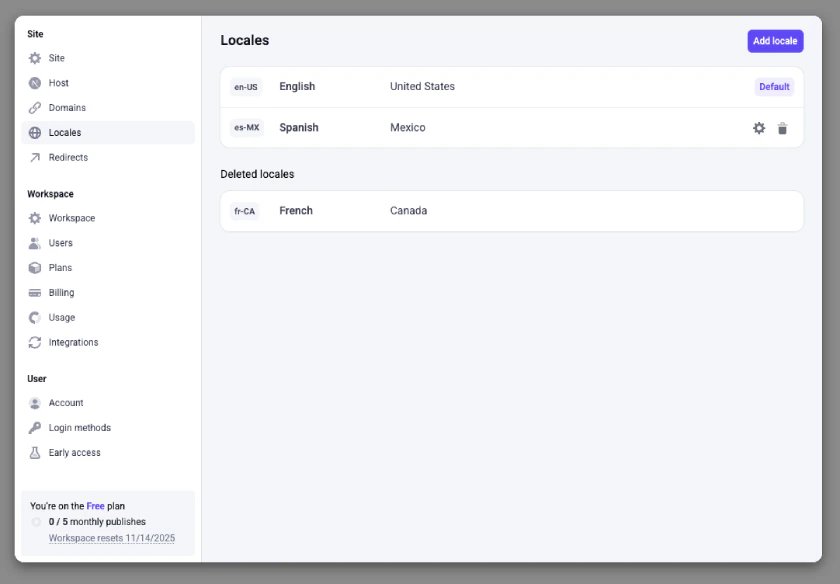This screenshot has height=584, width=840.
Task: Click the Locales globe icon
Action: [x=33, y=132]
